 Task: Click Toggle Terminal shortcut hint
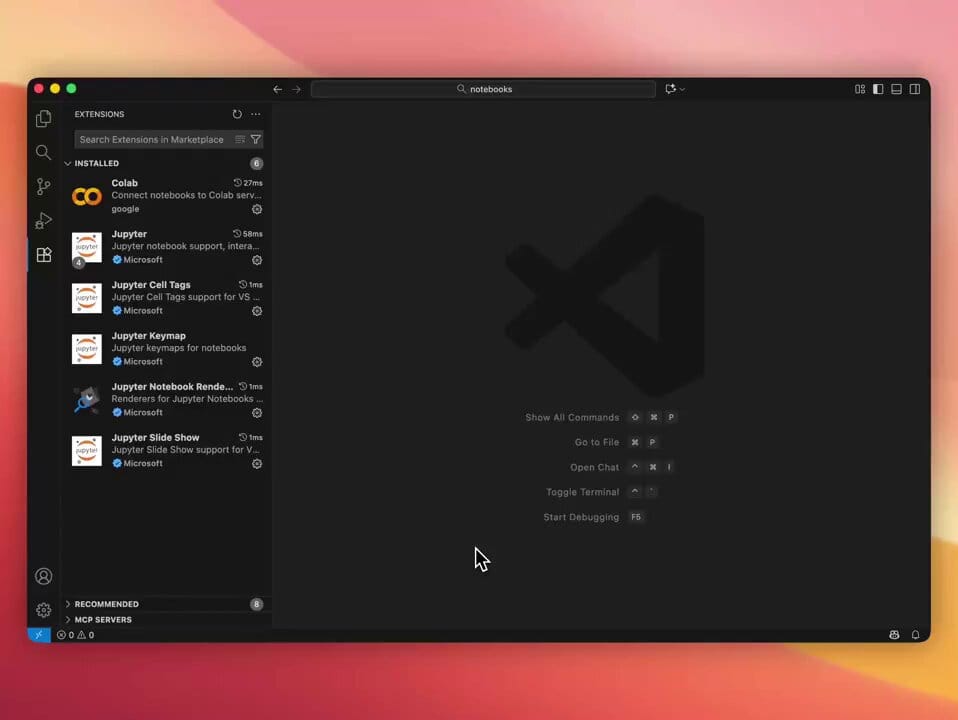(602, 492)
